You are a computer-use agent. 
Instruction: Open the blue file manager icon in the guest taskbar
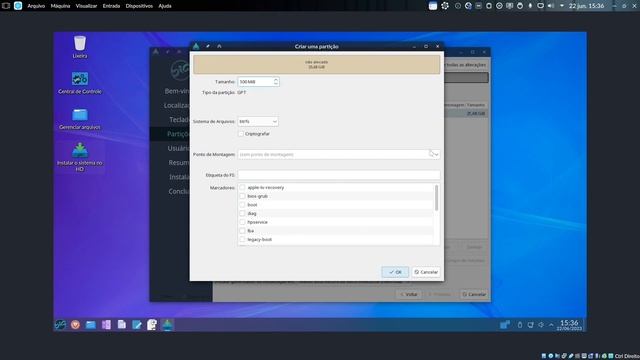tap(90, 324)
